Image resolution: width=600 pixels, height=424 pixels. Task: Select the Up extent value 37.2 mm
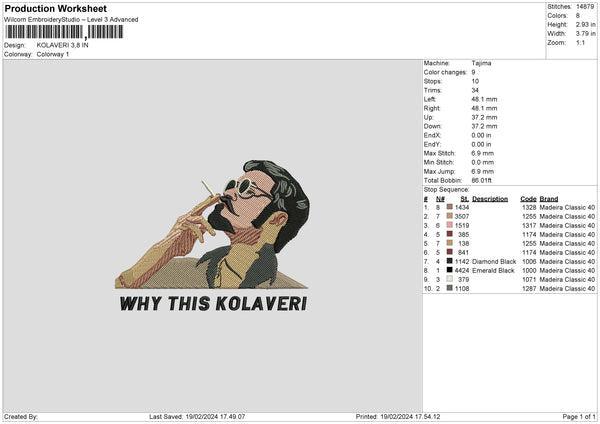tap(484, 117)
